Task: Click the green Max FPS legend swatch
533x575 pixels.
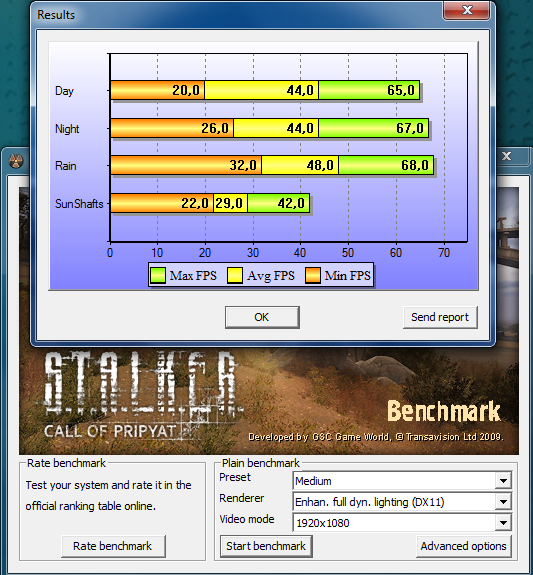Action: coord(158,275)
